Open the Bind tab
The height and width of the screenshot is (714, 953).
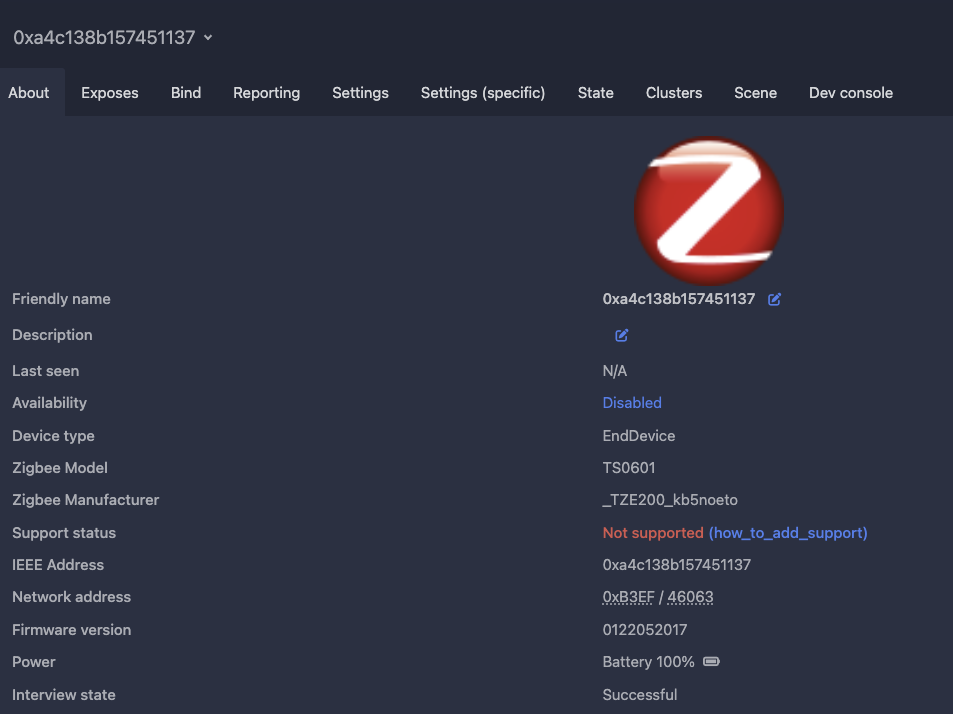tap(186, 92)
